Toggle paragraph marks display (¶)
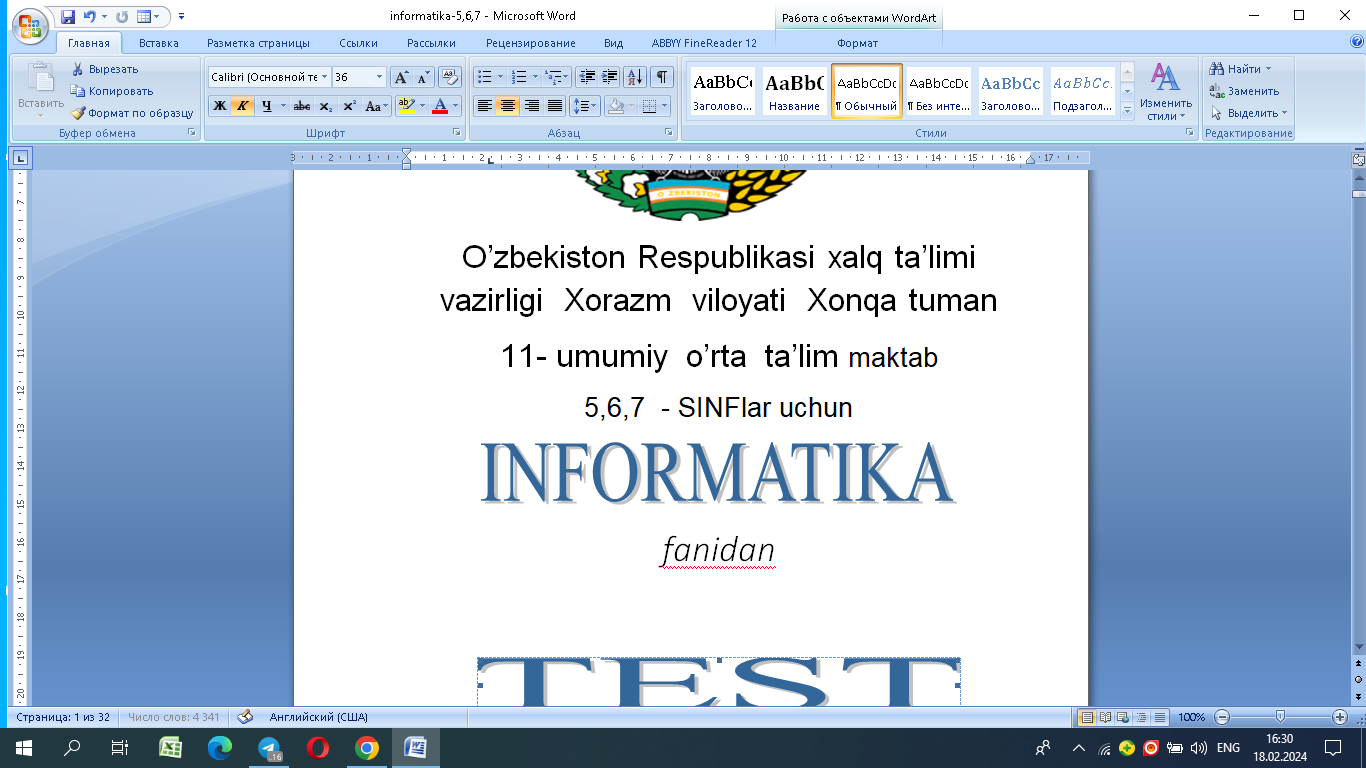The width and height of the screenshot is (1366, 768). pyautogui.click(x=662, y=77)
